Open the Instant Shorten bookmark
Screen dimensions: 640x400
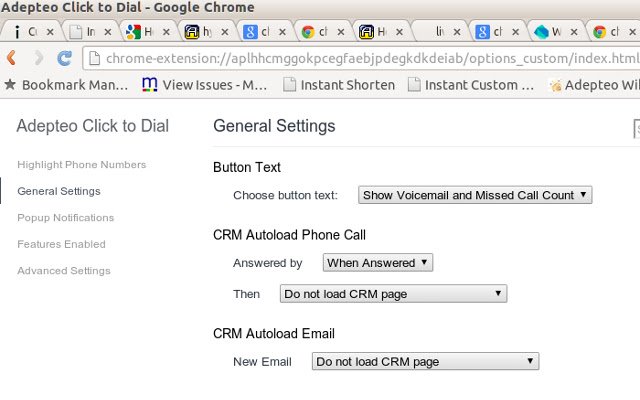click(x=339, y=85)
